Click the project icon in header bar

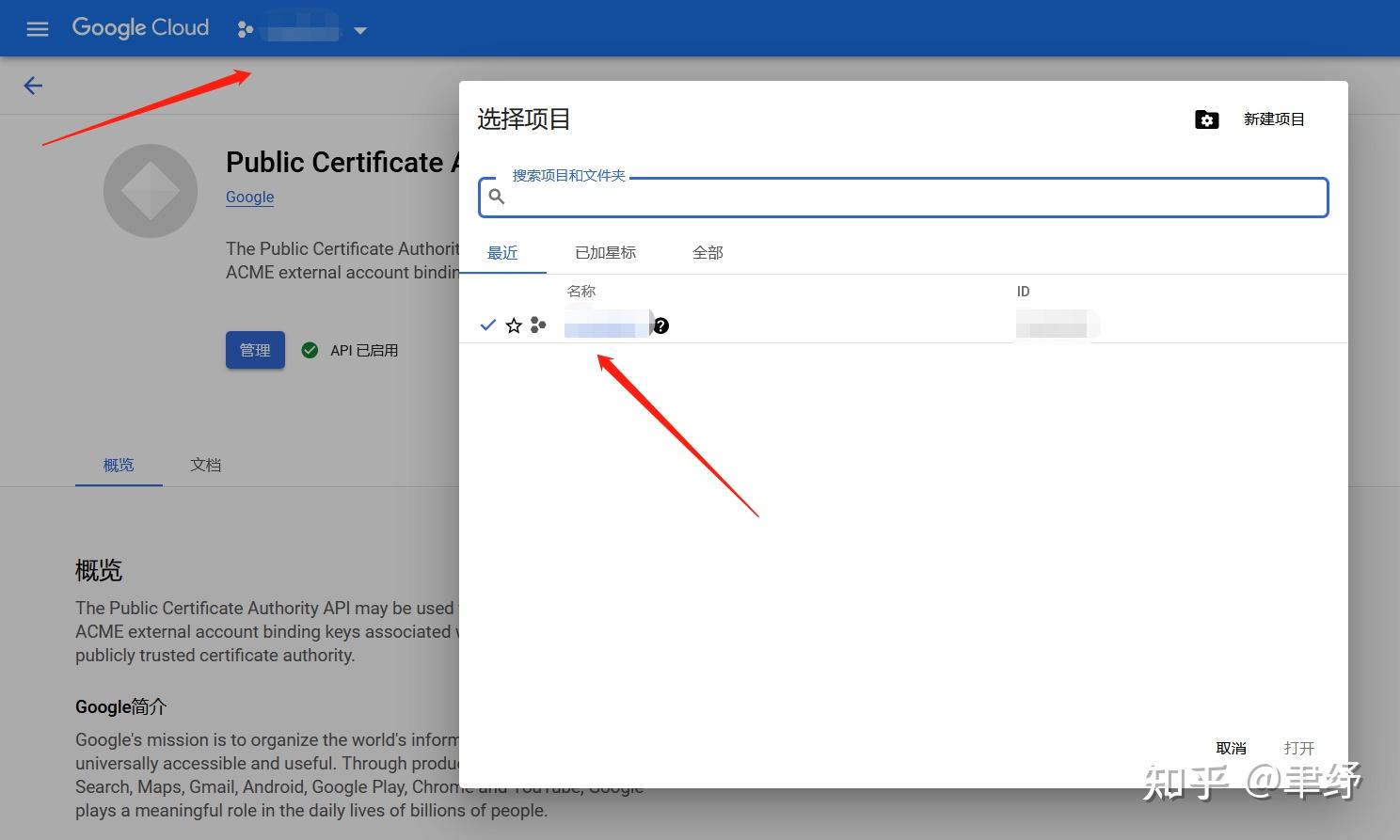tap(246, 30)
